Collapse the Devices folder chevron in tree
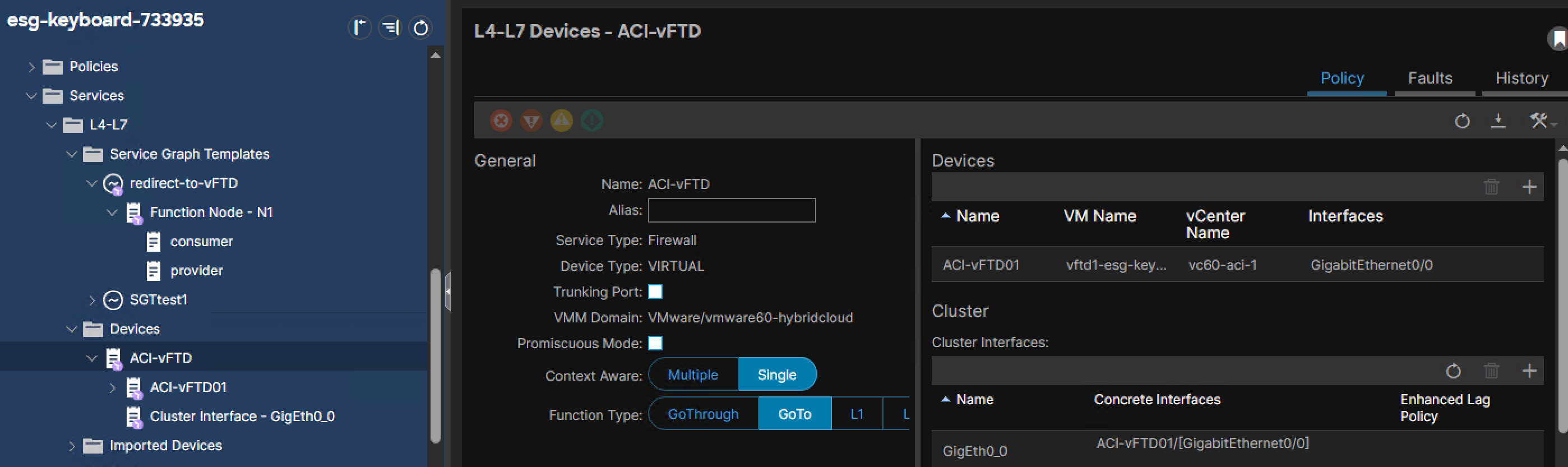The width and height of the screenshot is (1568, 467). tap(72, 330)
